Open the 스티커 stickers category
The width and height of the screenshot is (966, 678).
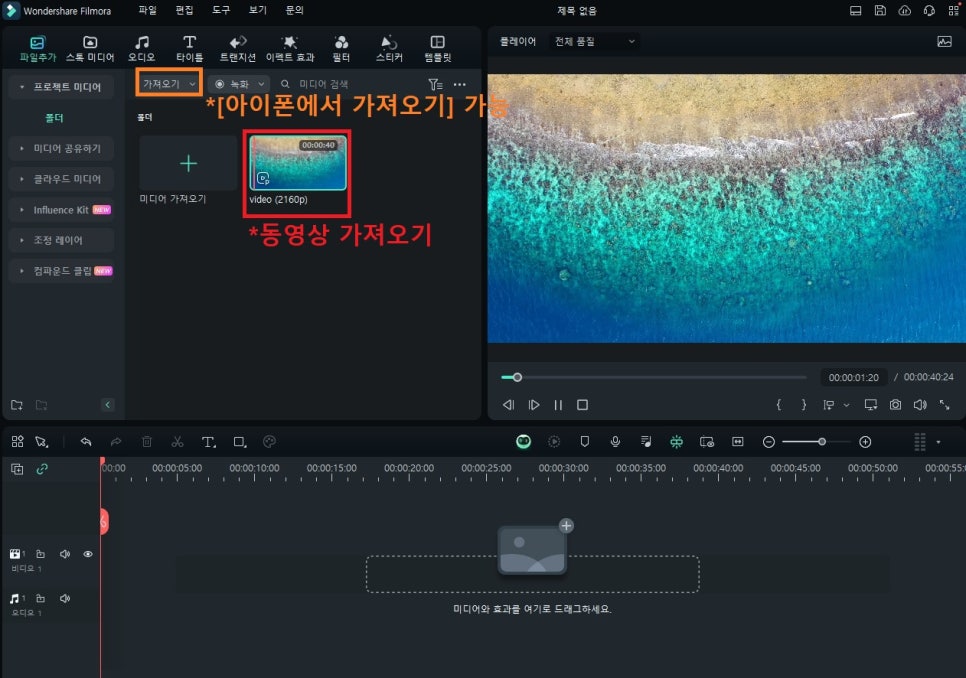389,48
